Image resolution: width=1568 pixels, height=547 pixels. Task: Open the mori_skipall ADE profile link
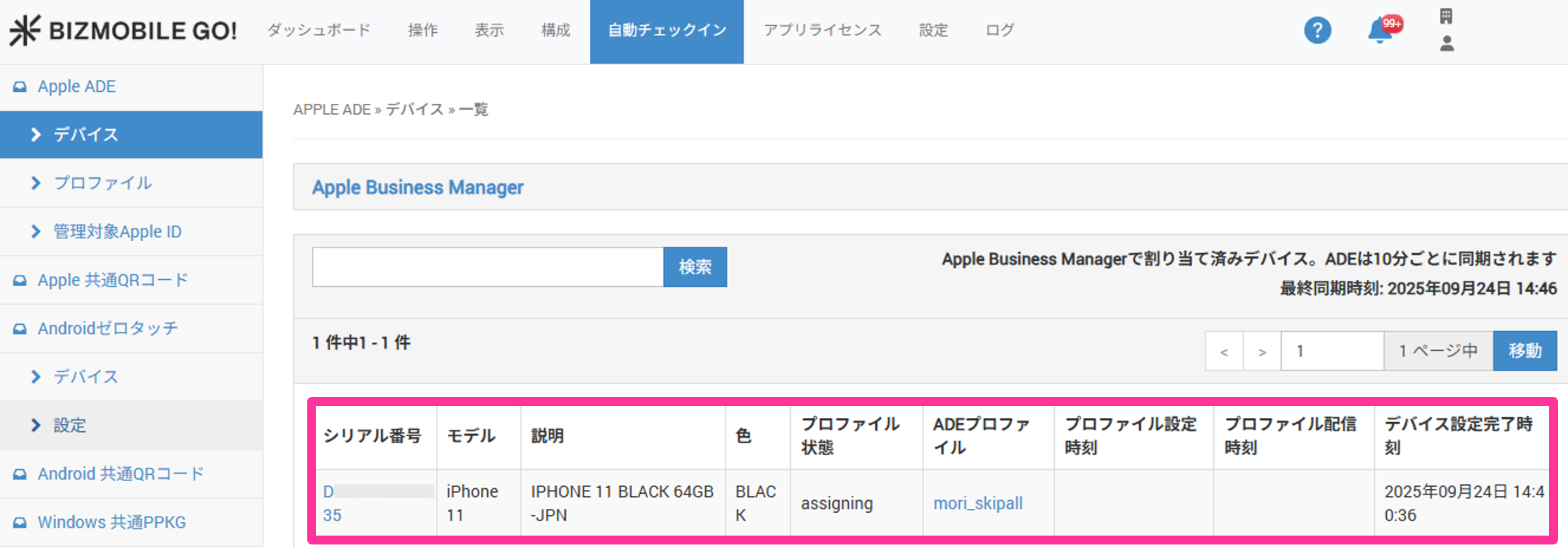tap(977, 503)
